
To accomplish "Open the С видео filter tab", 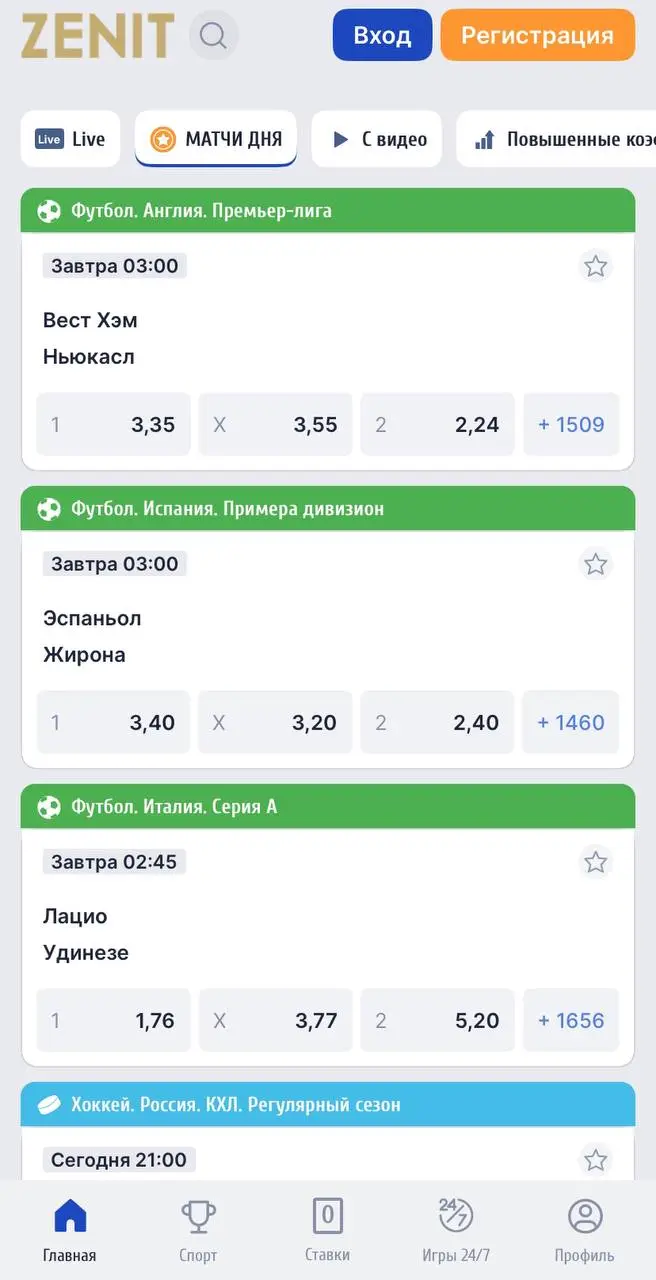I will [376, 139].
